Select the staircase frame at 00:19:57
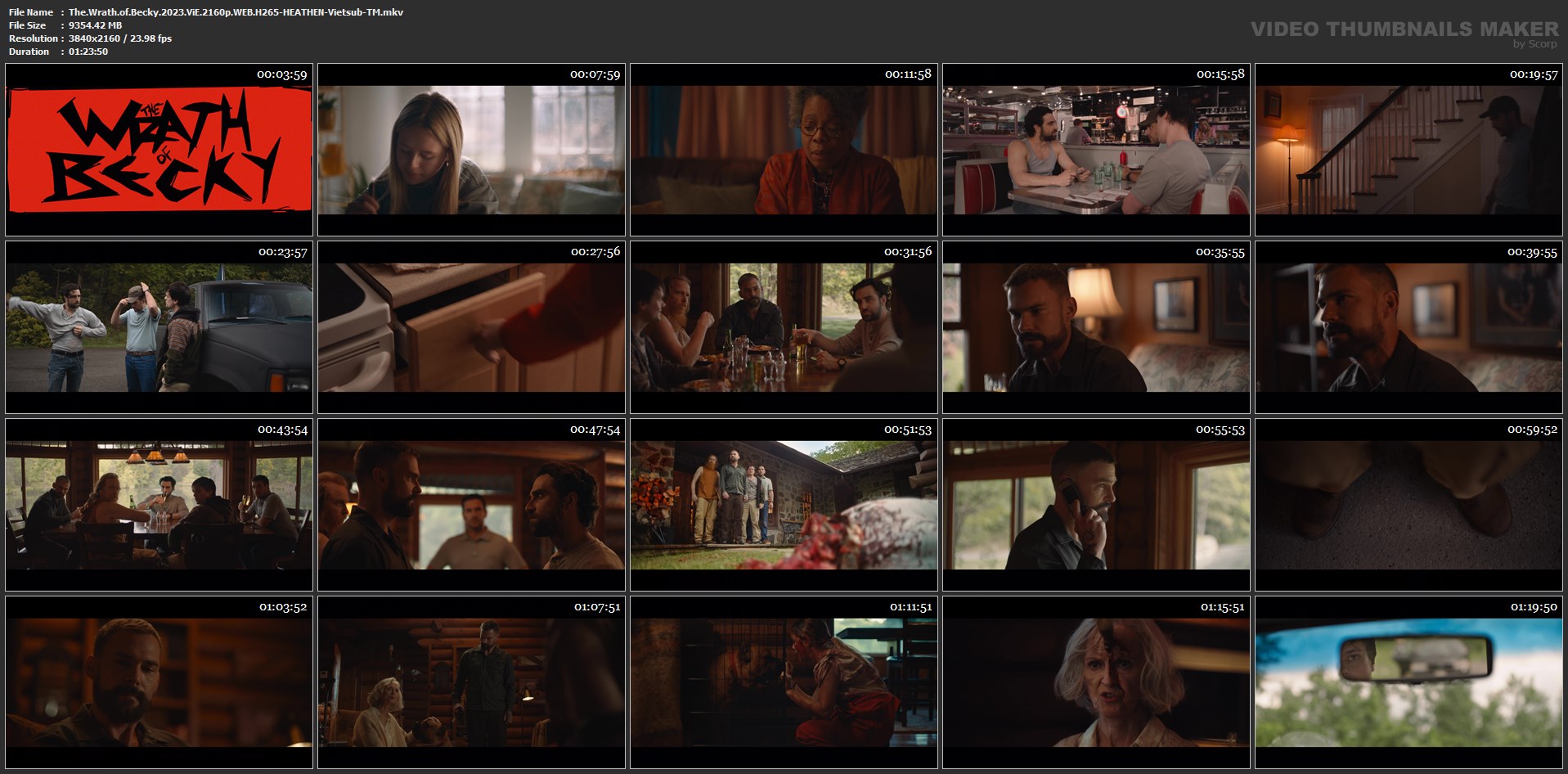The image size is (1568, 774). click(1409, 150)
